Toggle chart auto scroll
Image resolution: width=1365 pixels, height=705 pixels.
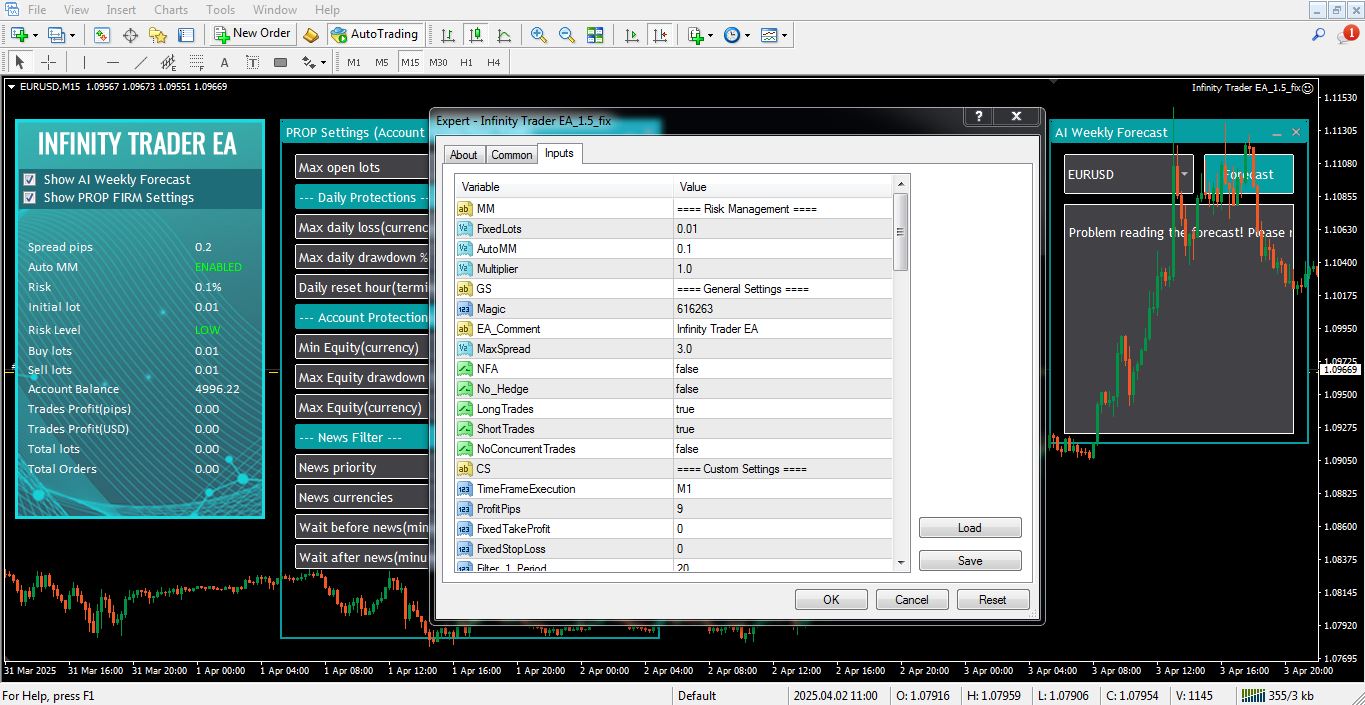pyautogui.click(x=631, y=35)
